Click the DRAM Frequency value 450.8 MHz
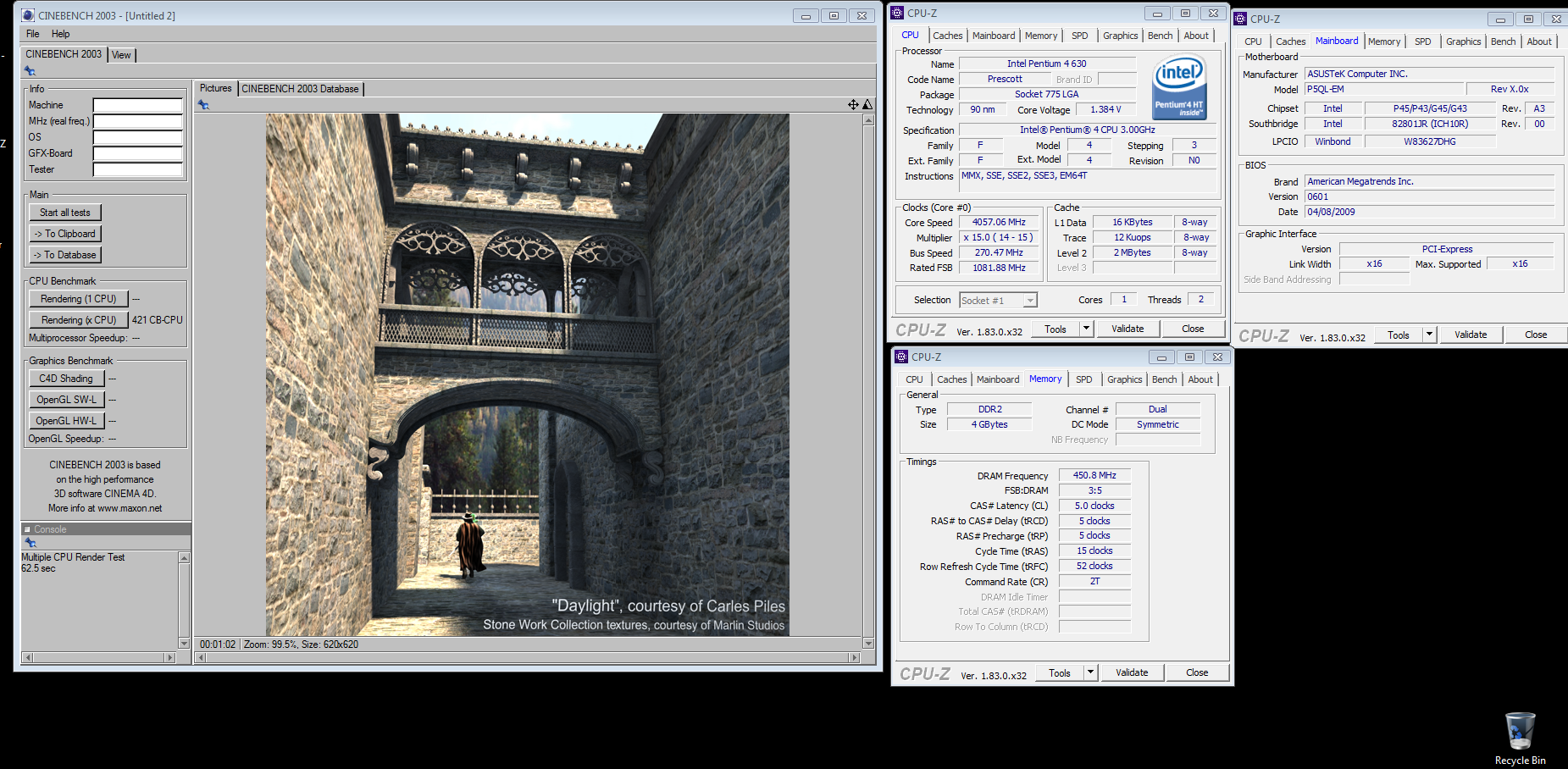The height and width of the screenshot is (769, 1568). click(x=1094, y=476)
